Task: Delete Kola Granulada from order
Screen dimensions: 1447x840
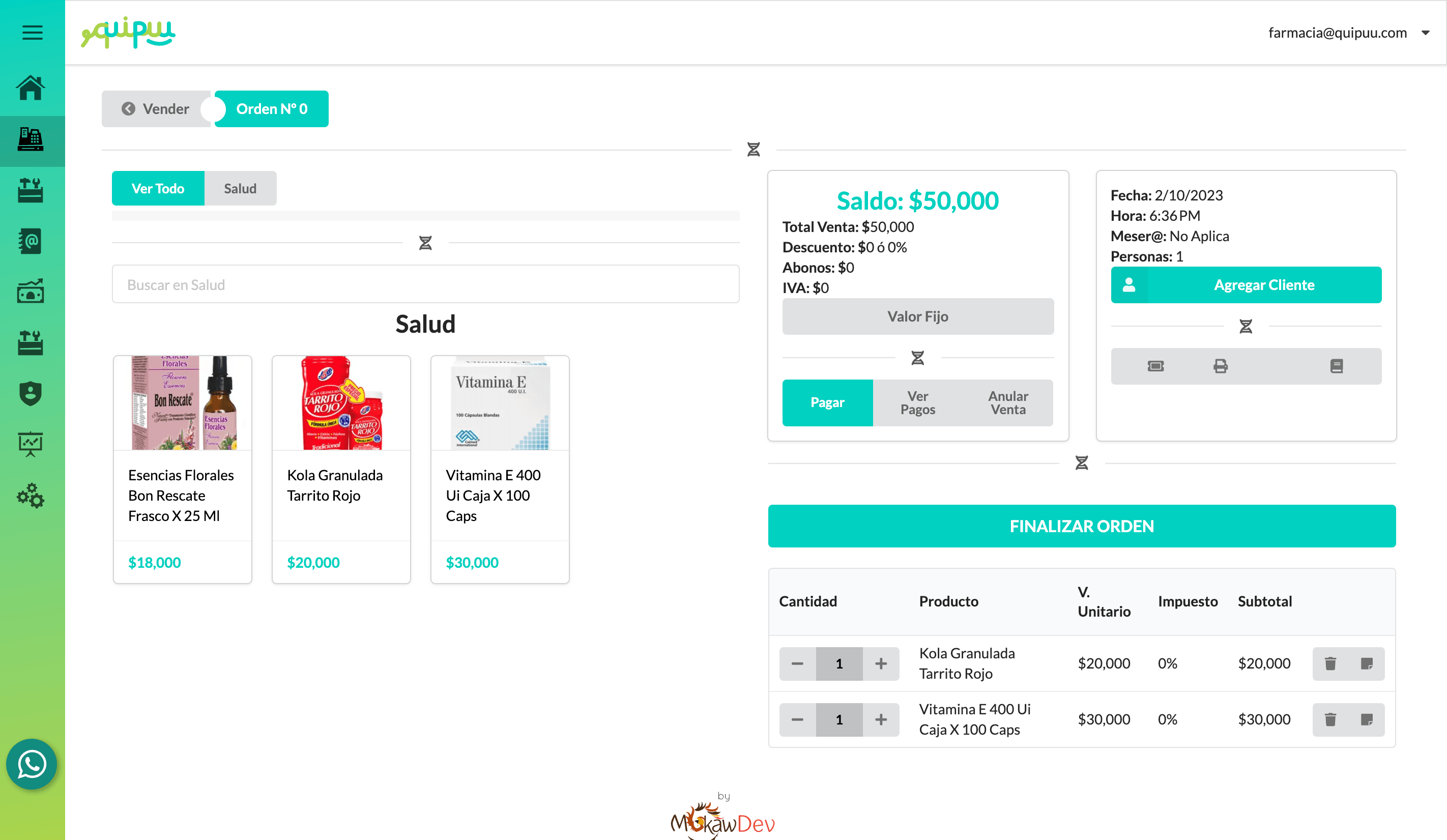Action: pyautogui.click(x=1330, y=664)
